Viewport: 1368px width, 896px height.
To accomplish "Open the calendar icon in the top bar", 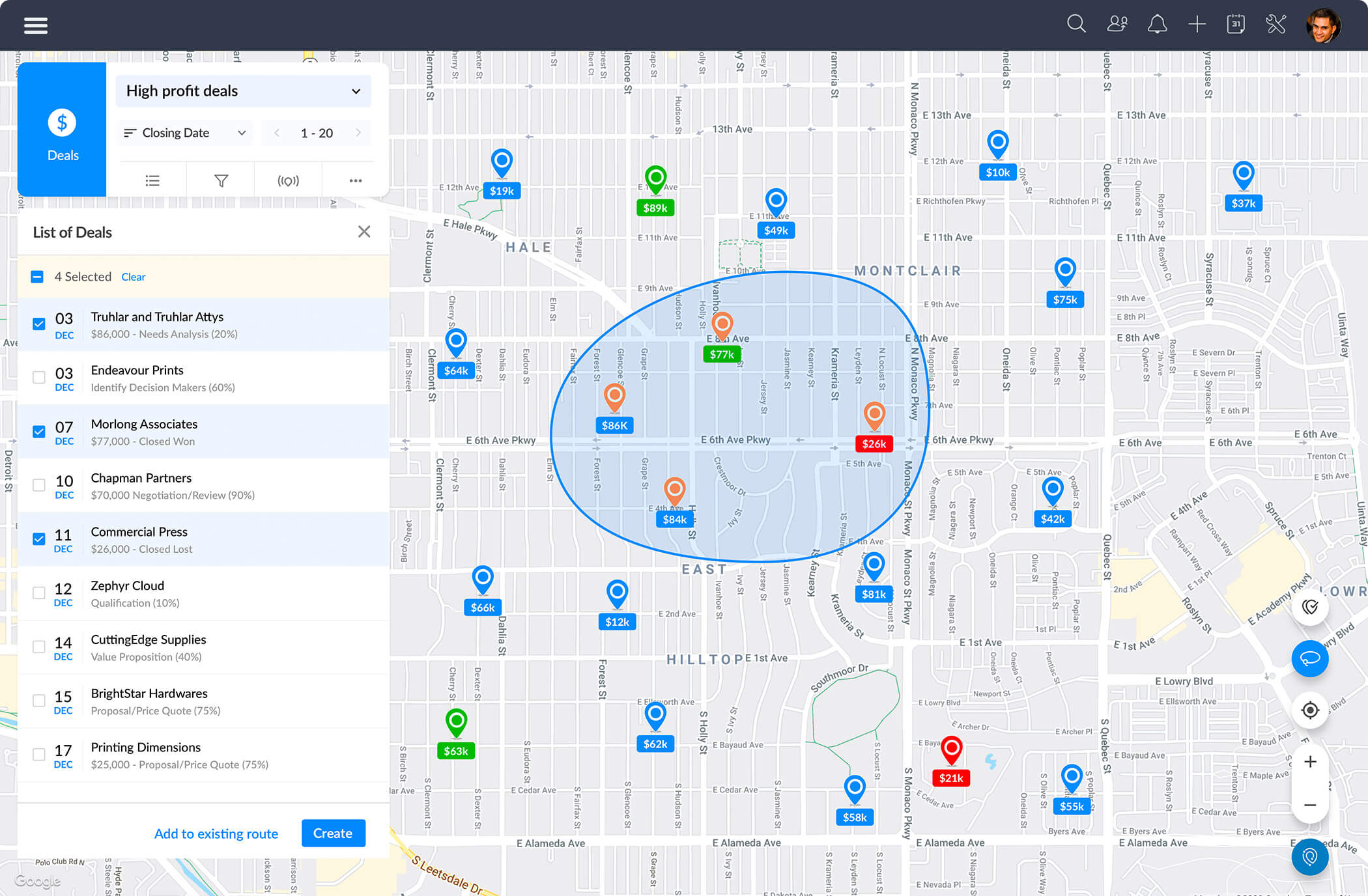I will [x=1236, y=24].
